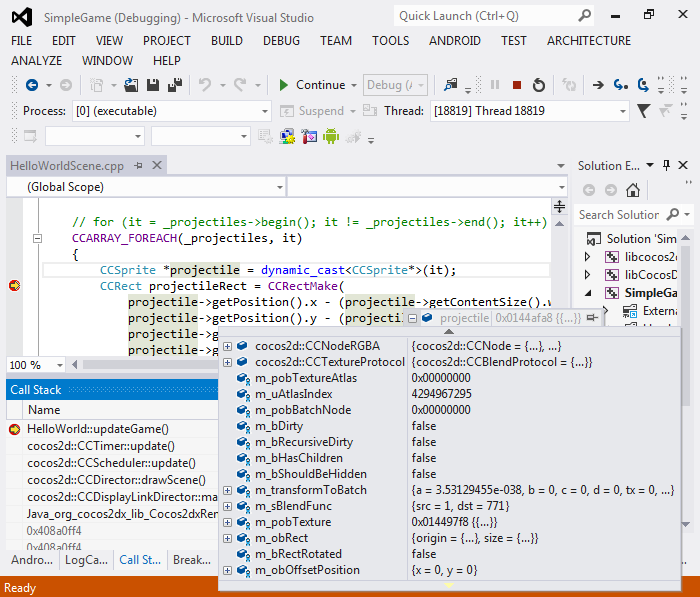This screenshot has height=597, width=700.
Task: Open the ARCHITECTURE menu
Action: click(589, 41)
